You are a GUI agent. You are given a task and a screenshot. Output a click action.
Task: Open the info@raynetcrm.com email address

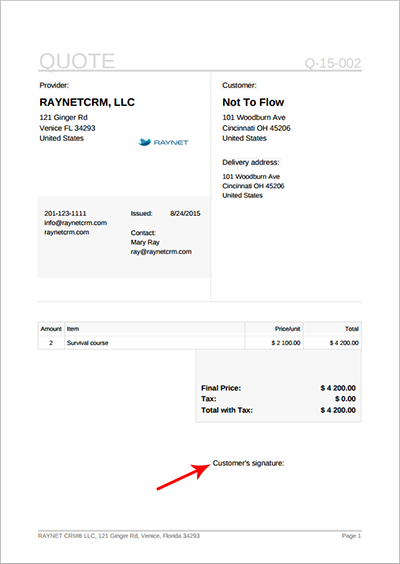click(76, 223)
